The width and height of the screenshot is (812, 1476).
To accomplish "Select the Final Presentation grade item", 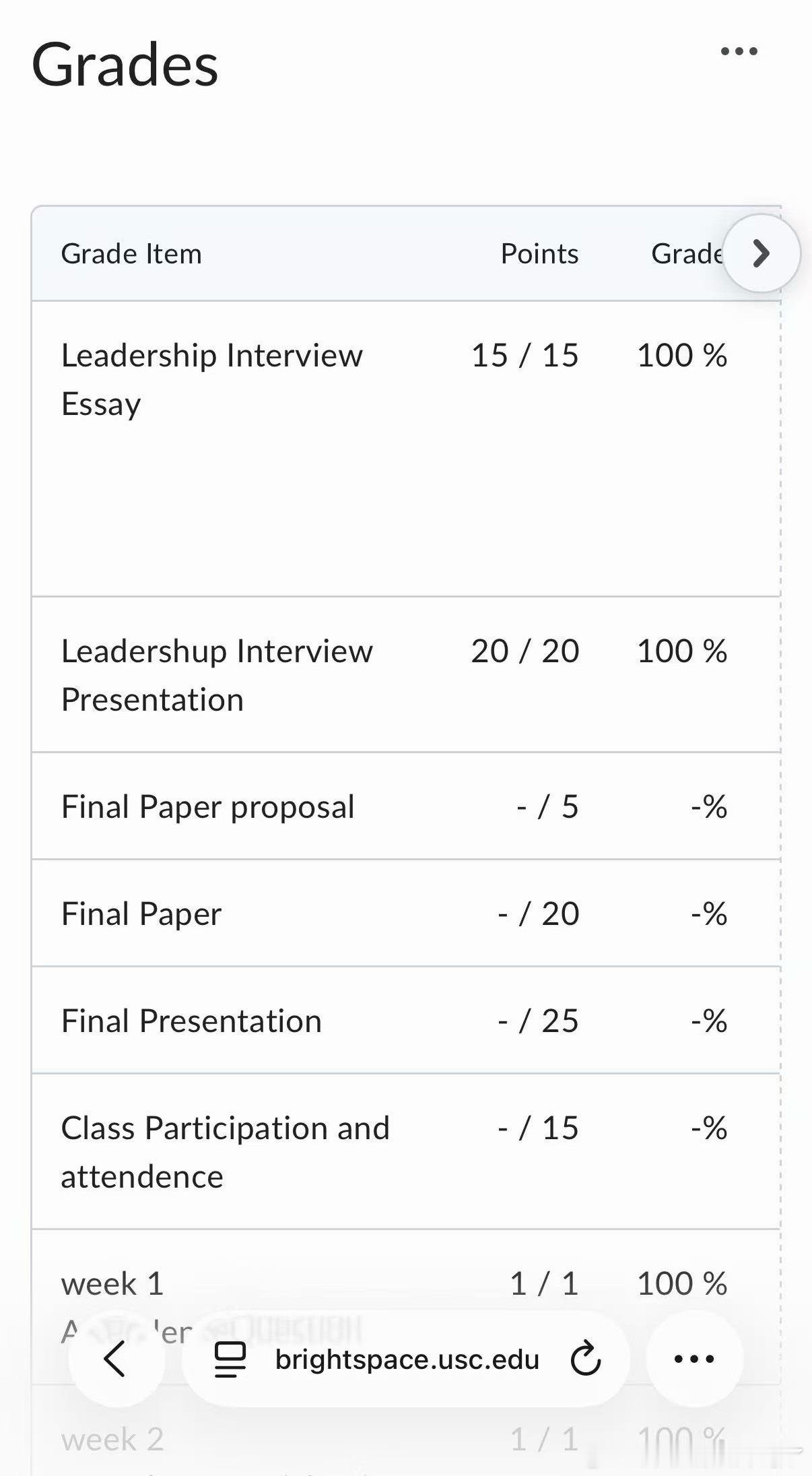I will tap(191, 1021).
